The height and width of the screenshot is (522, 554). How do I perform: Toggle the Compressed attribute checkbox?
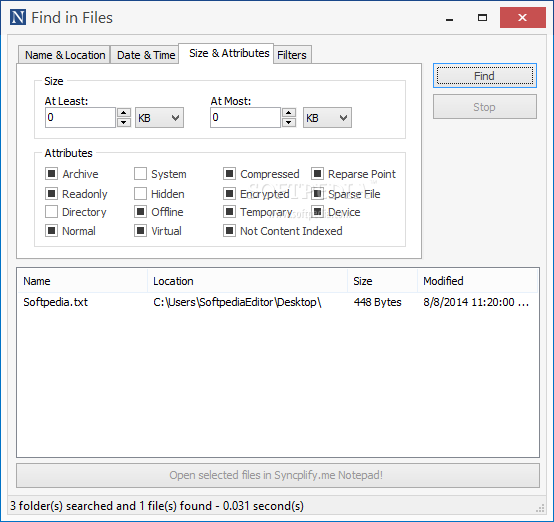(229, 174)
